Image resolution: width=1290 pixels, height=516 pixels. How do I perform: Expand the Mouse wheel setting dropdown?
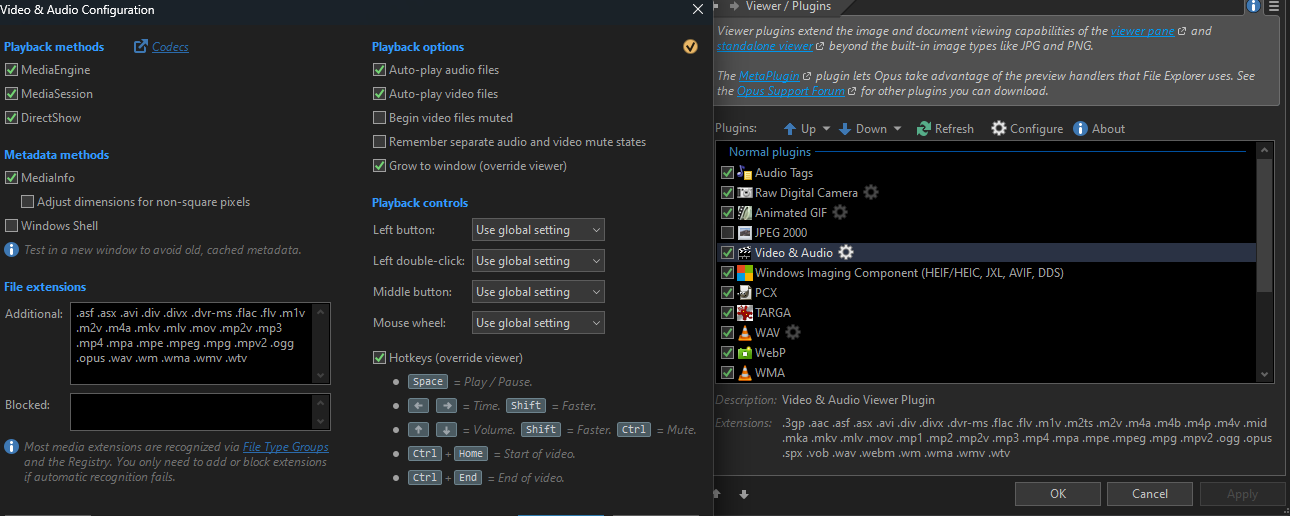coord(538,323)
